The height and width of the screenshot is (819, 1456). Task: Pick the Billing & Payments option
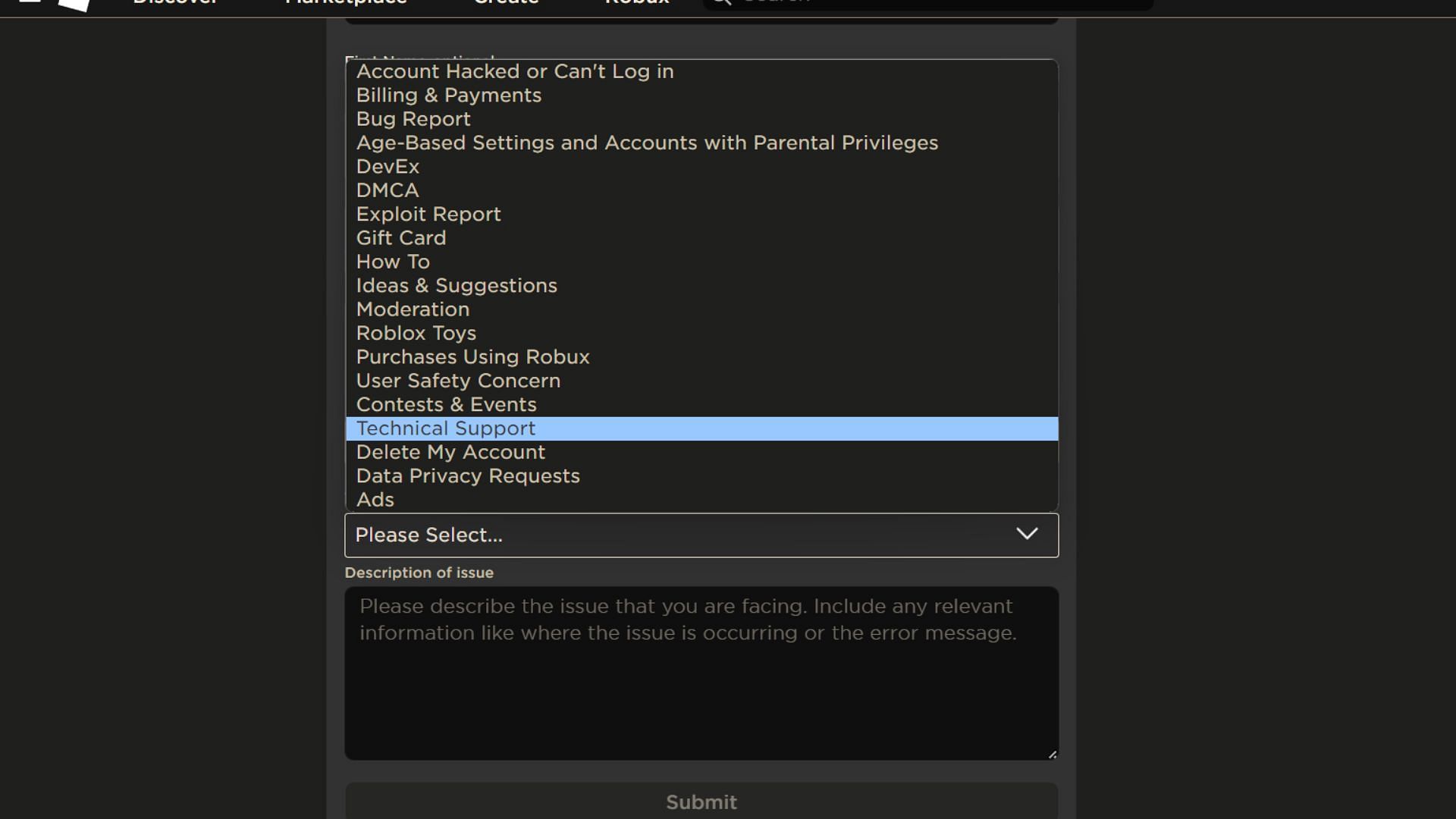tap(701, 96)
